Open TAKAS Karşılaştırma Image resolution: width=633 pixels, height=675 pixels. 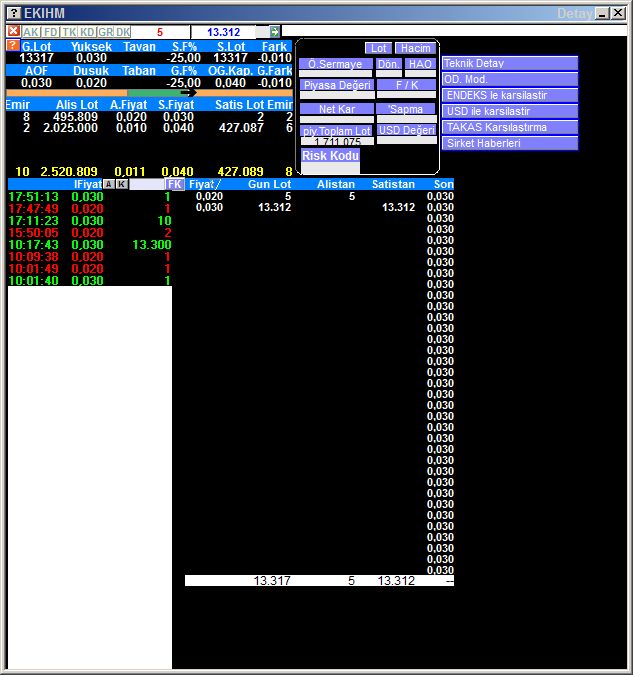click(510, 127)
